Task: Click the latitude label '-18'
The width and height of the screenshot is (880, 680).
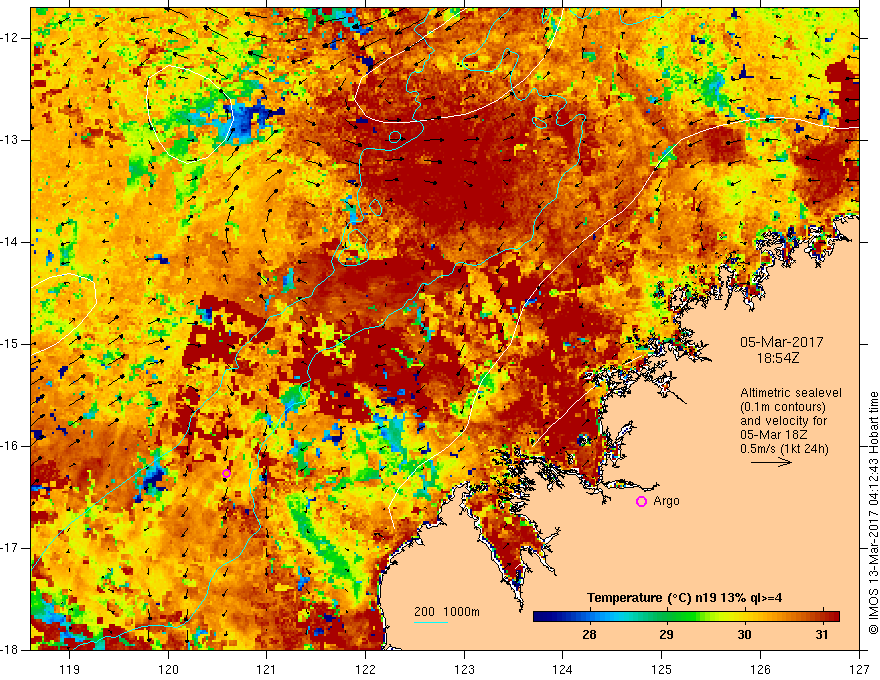Action: pyautogui.click(x=11, y=650)
